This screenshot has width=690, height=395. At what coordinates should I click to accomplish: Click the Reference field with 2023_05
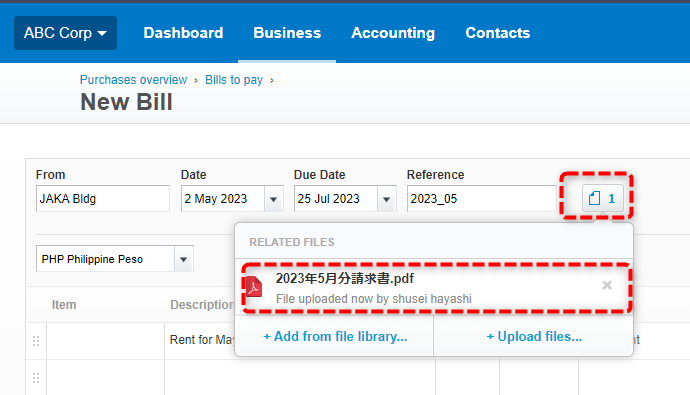(481, 198)
